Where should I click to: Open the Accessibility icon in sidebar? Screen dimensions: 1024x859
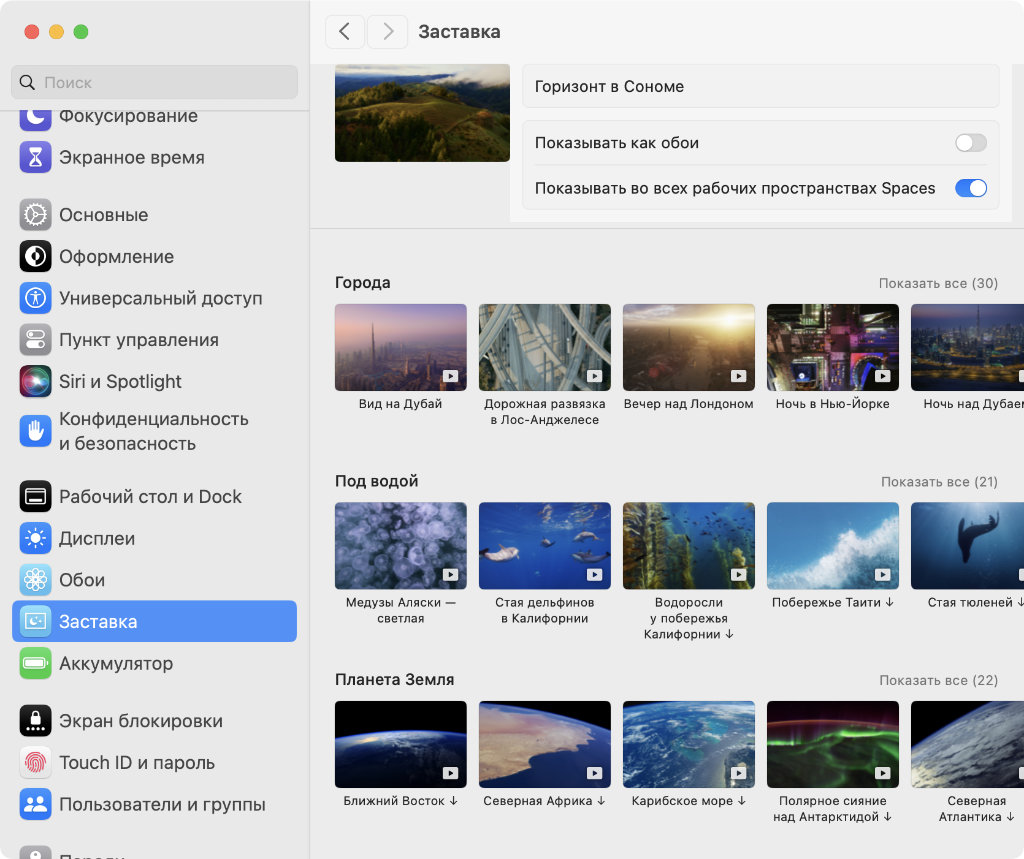click(36, 298)
